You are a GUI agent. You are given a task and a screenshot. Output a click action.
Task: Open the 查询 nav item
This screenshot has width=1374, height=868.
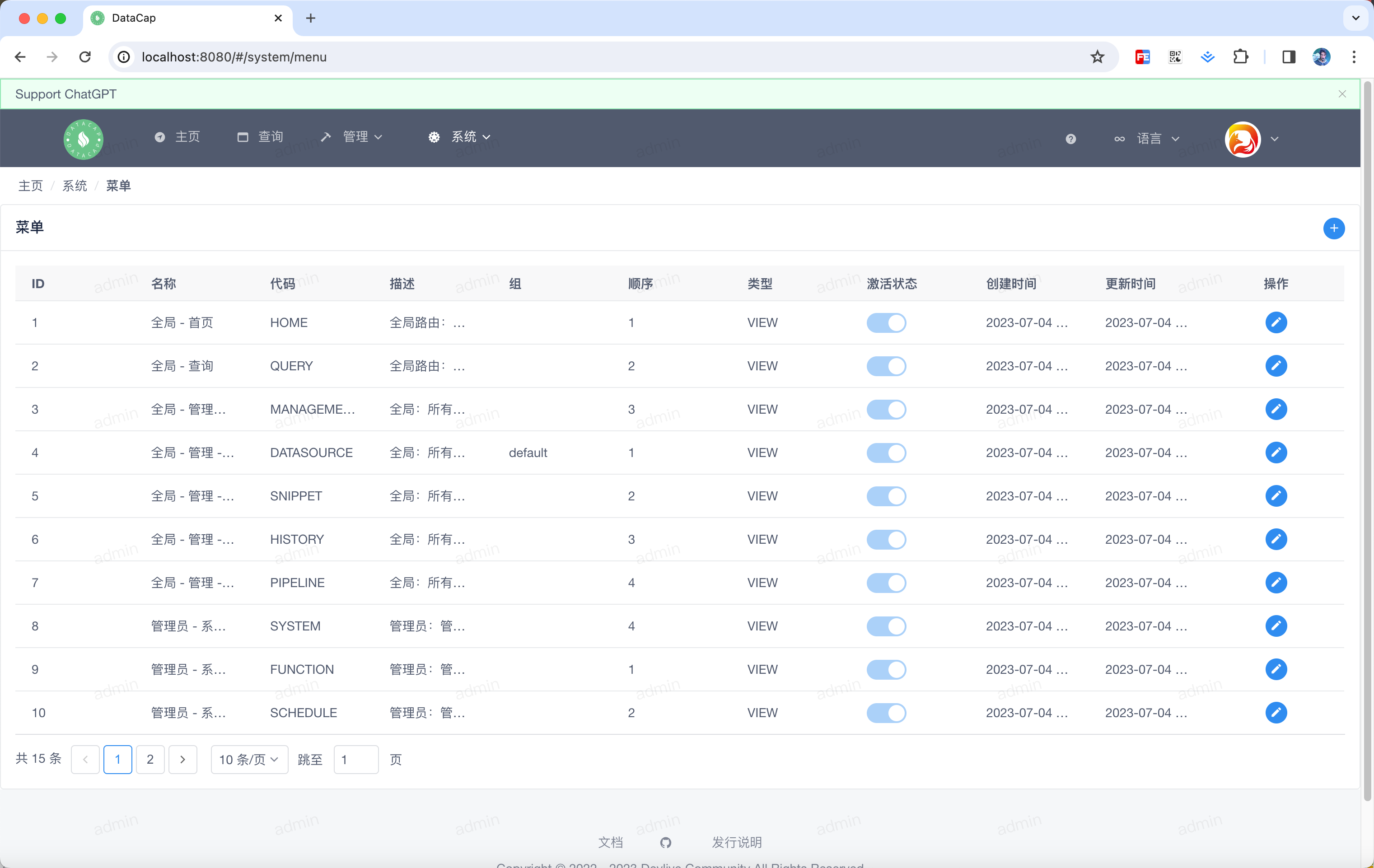click(260, 137)
